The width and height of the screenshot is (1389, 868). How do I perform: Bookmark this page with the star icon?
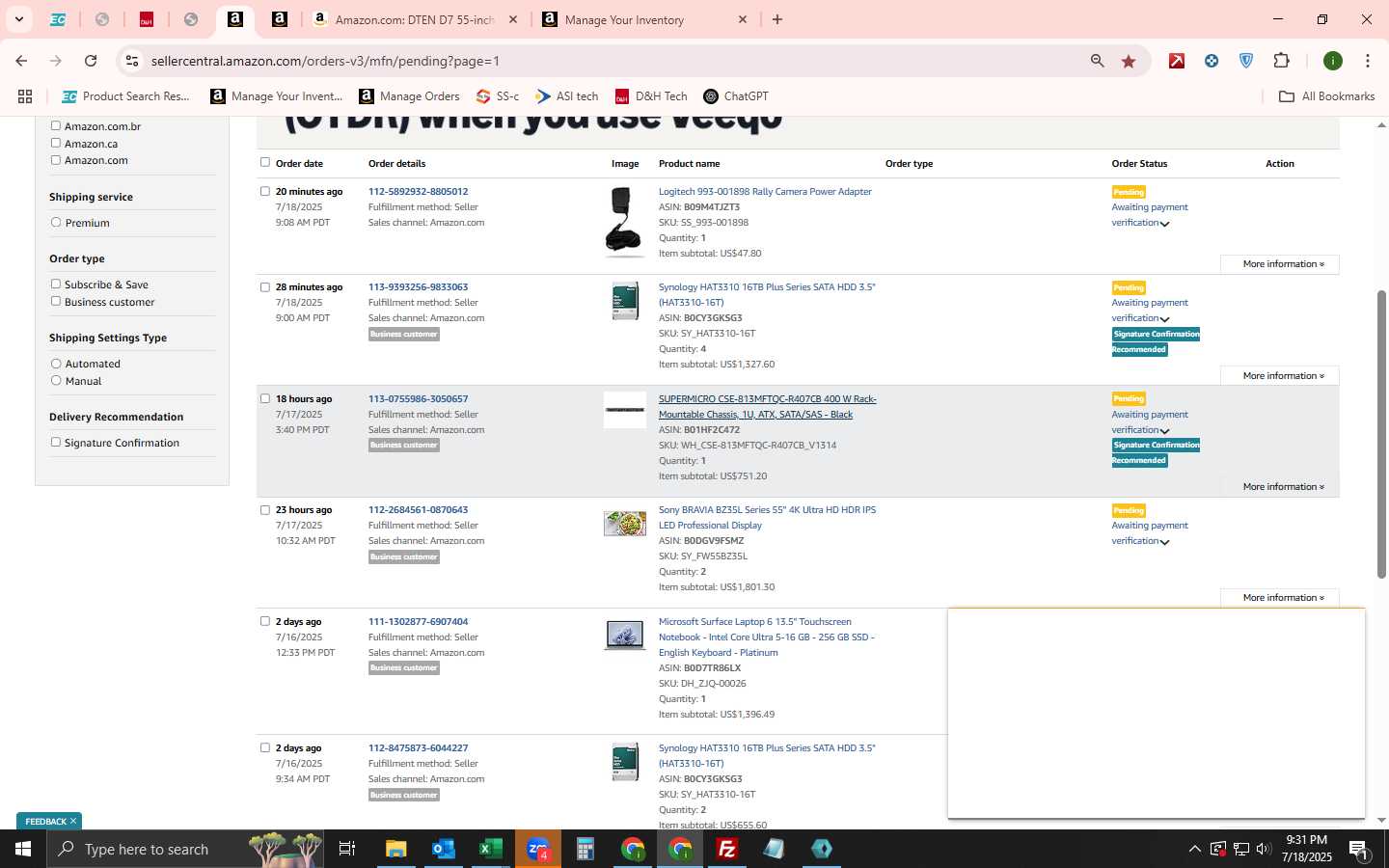[1129, 61]
